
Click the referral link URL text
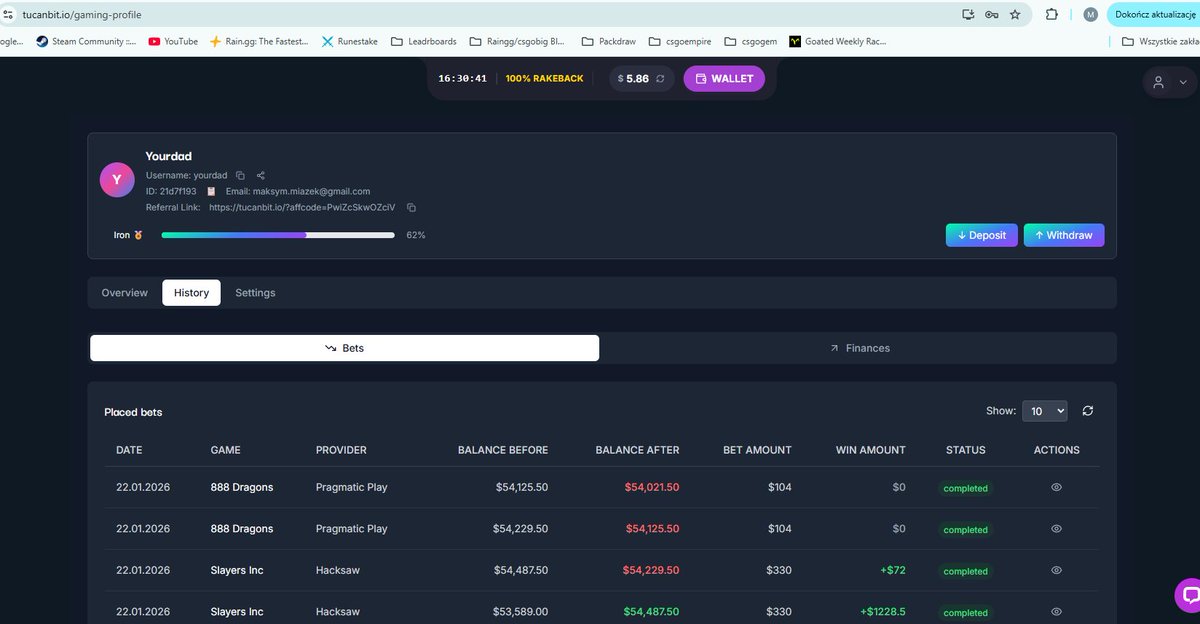tap(302, 207)
